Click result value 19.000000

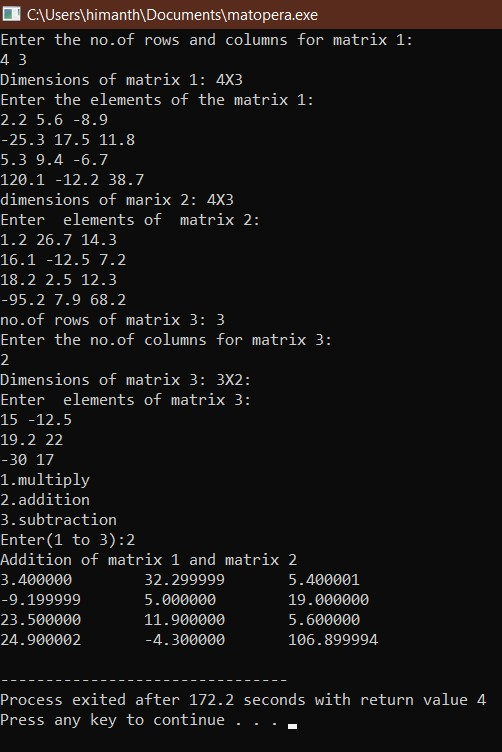(328, 600)
